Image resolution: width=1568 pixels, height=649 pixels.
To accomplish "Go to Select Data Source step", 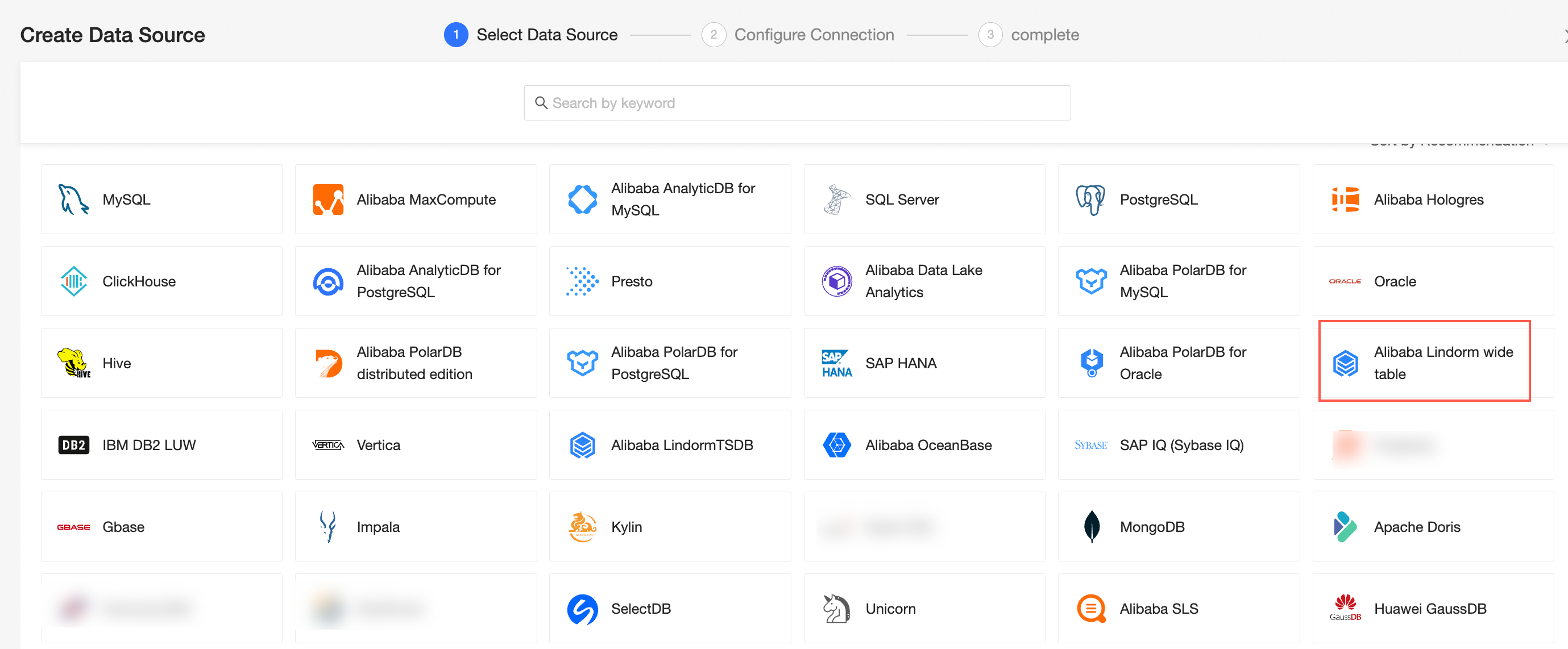I will point(546,35).
